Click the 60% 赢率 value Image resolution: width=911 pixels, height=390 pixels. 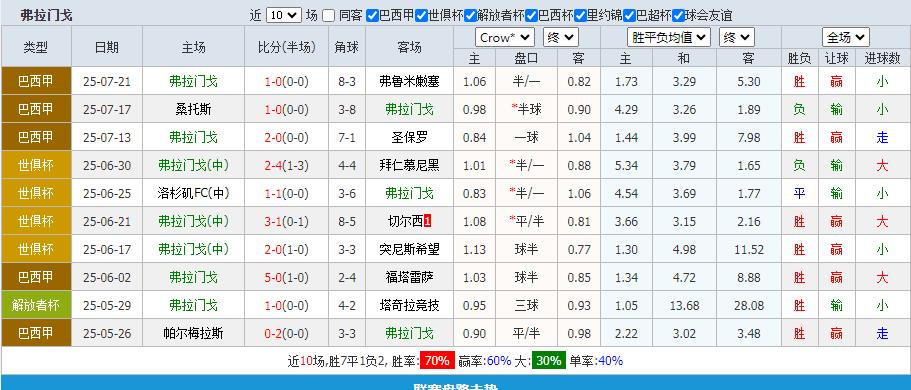(x=499, y=361)
